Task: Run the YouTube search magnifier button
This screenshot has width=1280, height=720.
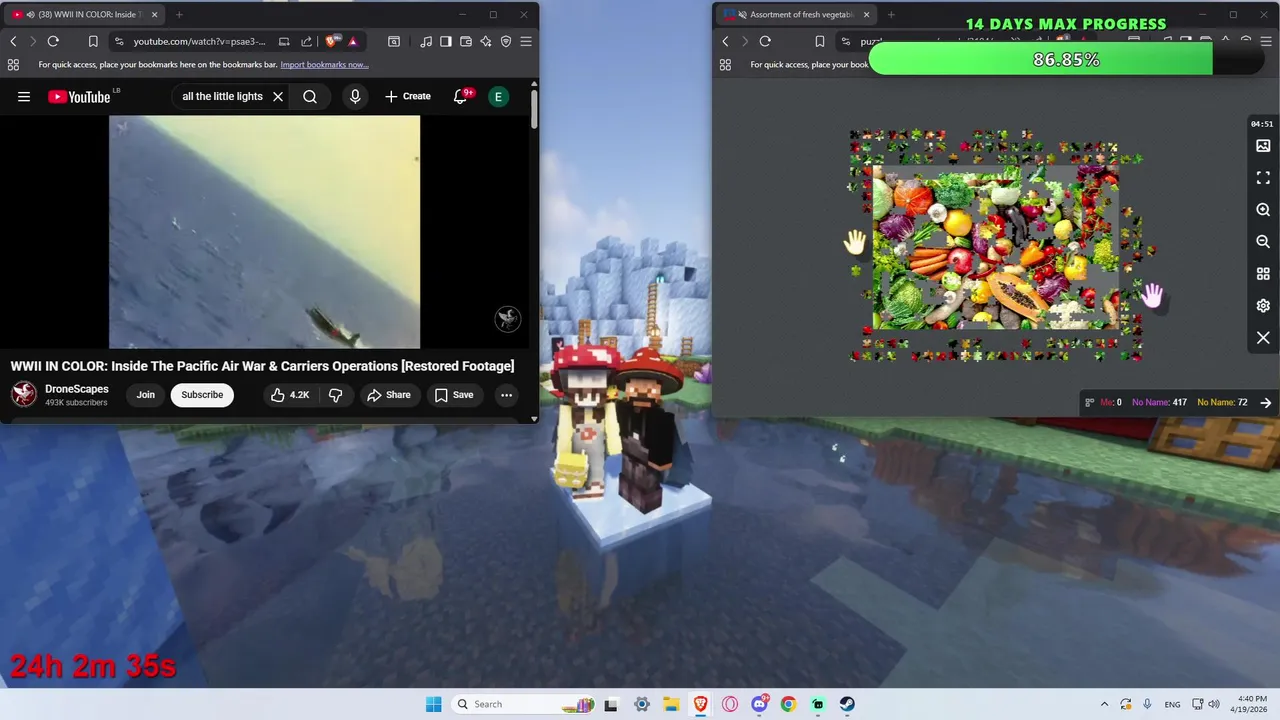Action: coord(310,97)
